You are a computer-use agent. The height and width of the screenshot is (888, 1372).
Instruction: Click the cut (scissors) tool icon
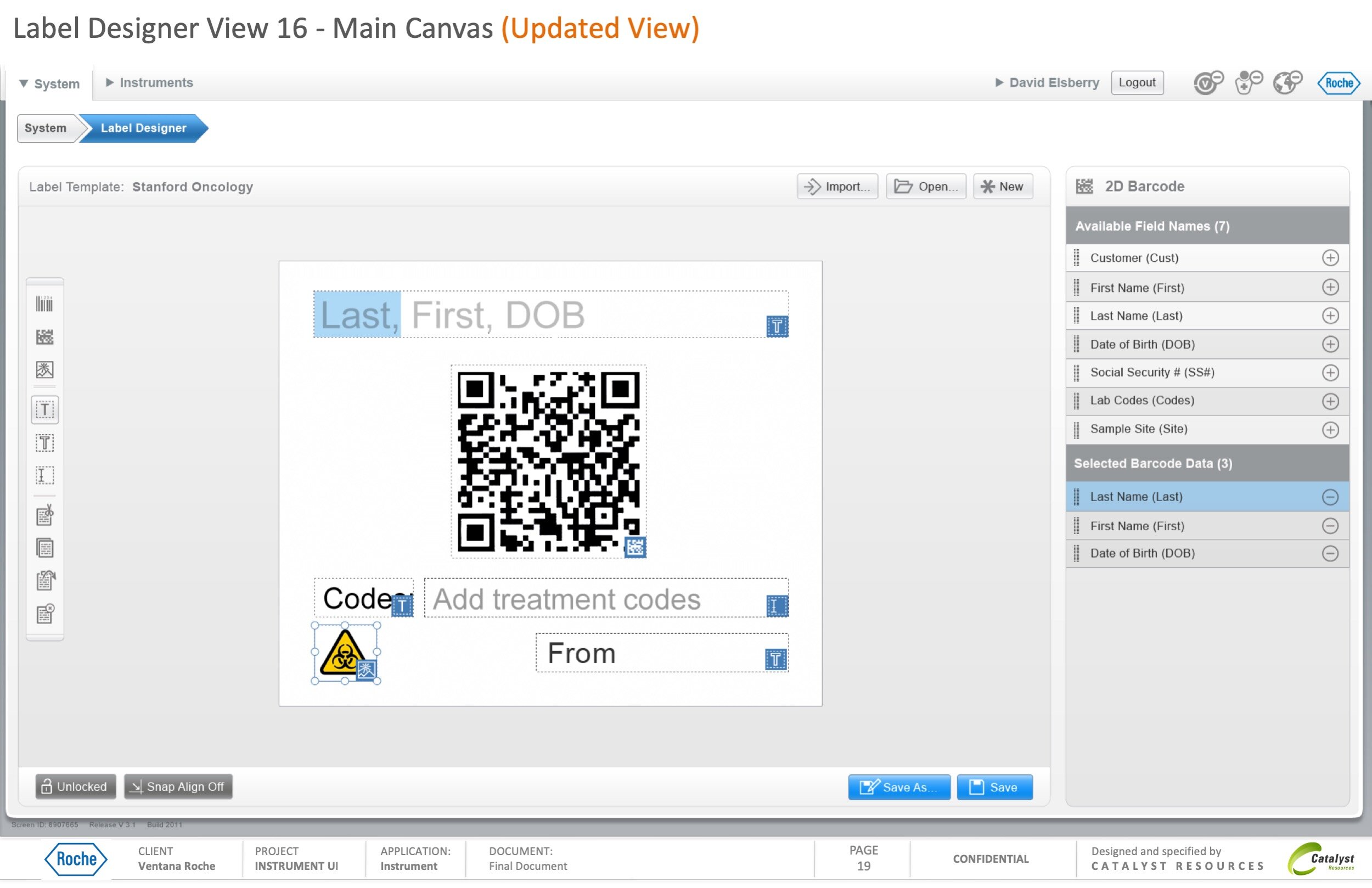44,515
